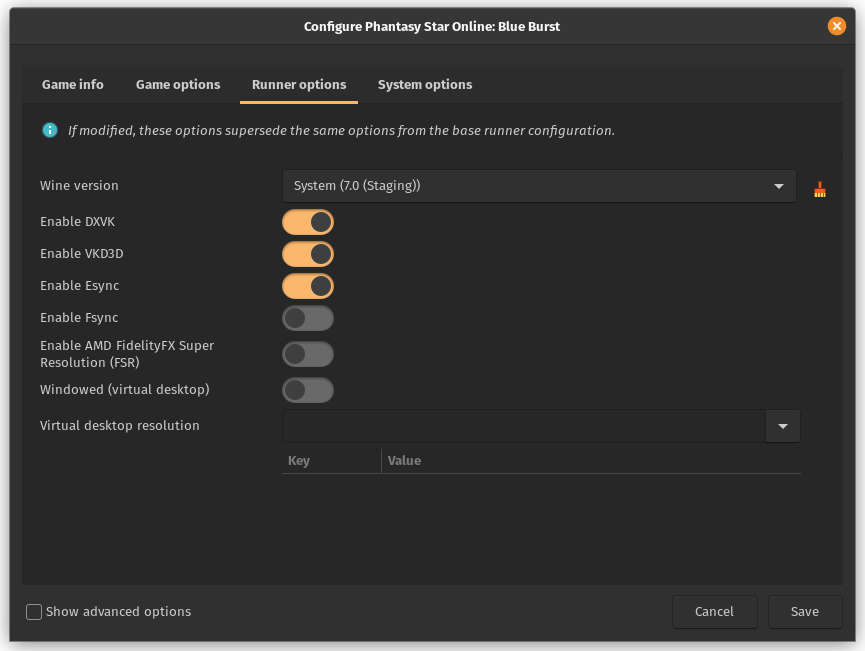Click the Cancel button
Screen dimensions: 865x651
tap(714, 612)
